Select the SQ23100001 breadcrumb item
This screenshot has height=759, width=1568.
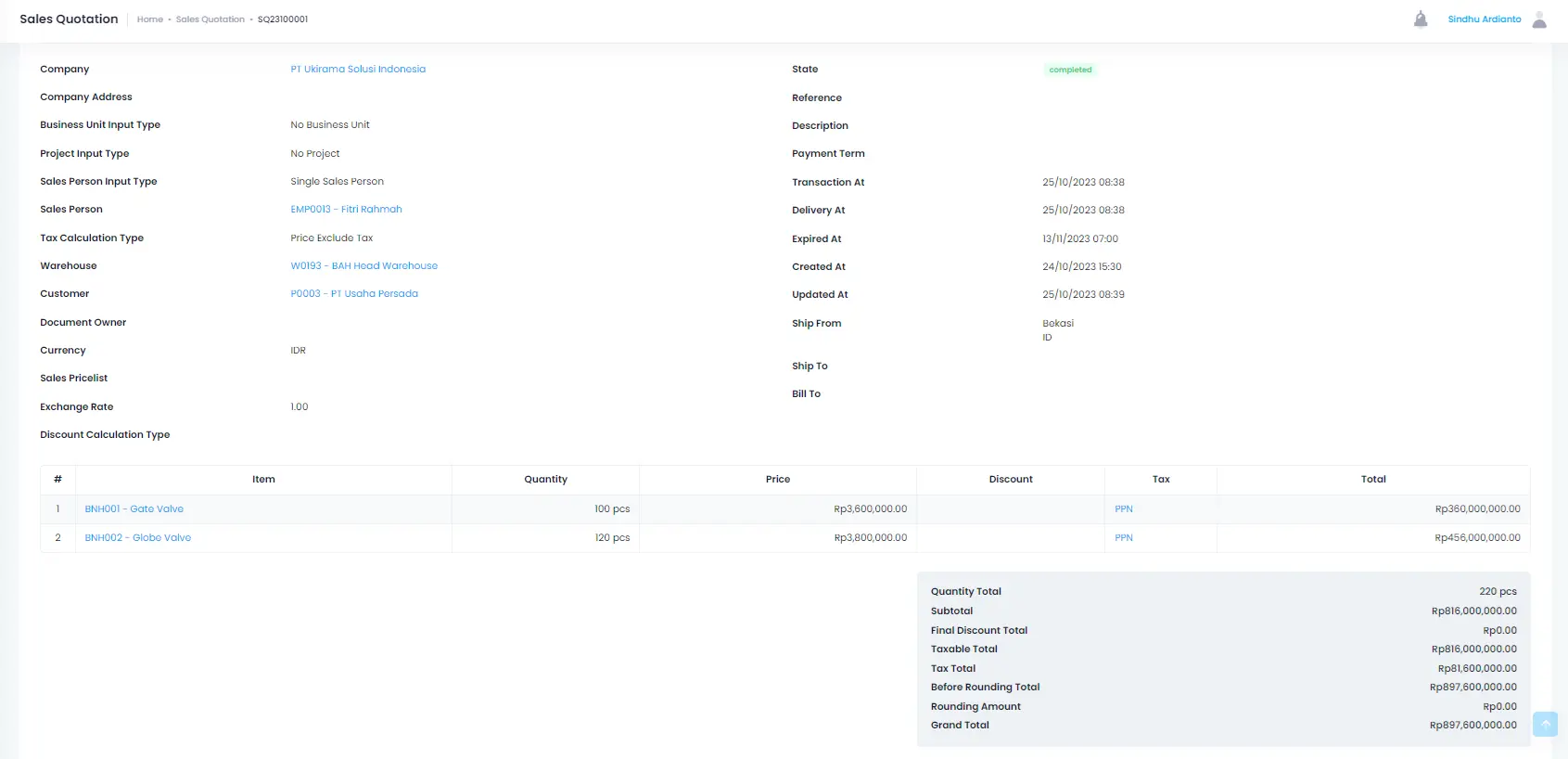pos(283,19)
